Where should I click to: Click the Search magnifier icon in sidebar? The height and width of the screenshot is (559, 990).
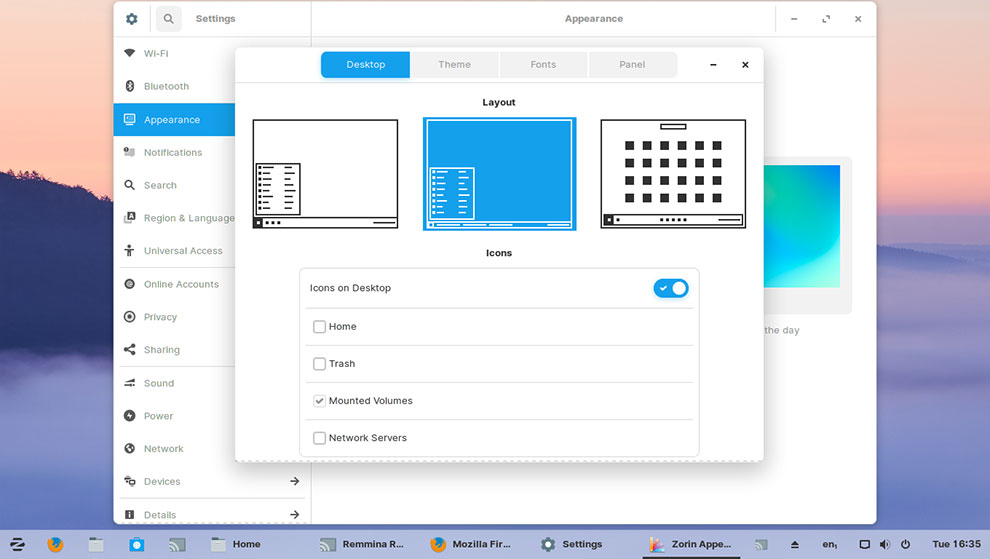point(129,185)
